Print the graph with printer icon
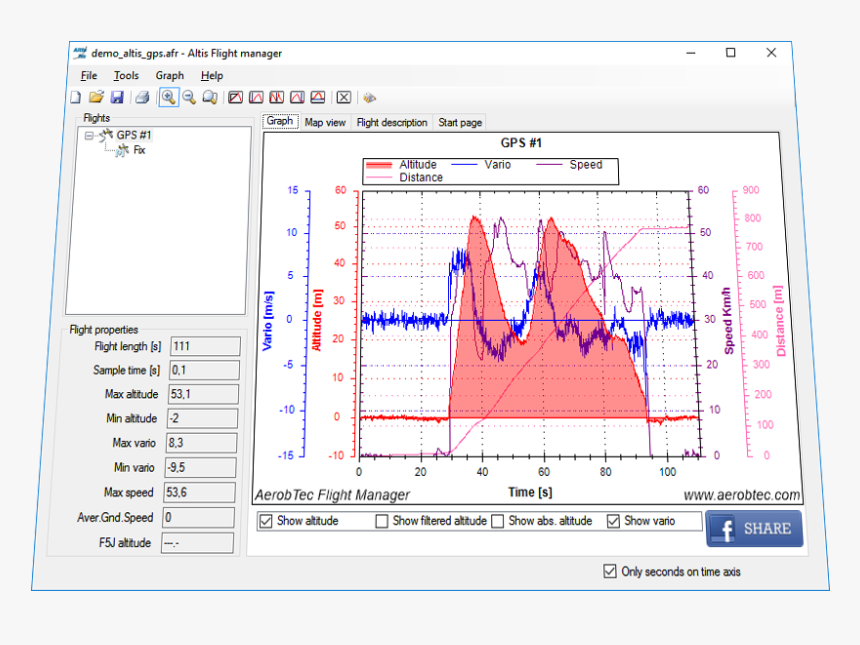Screen dimensions: 860x645 coord(142,97)
